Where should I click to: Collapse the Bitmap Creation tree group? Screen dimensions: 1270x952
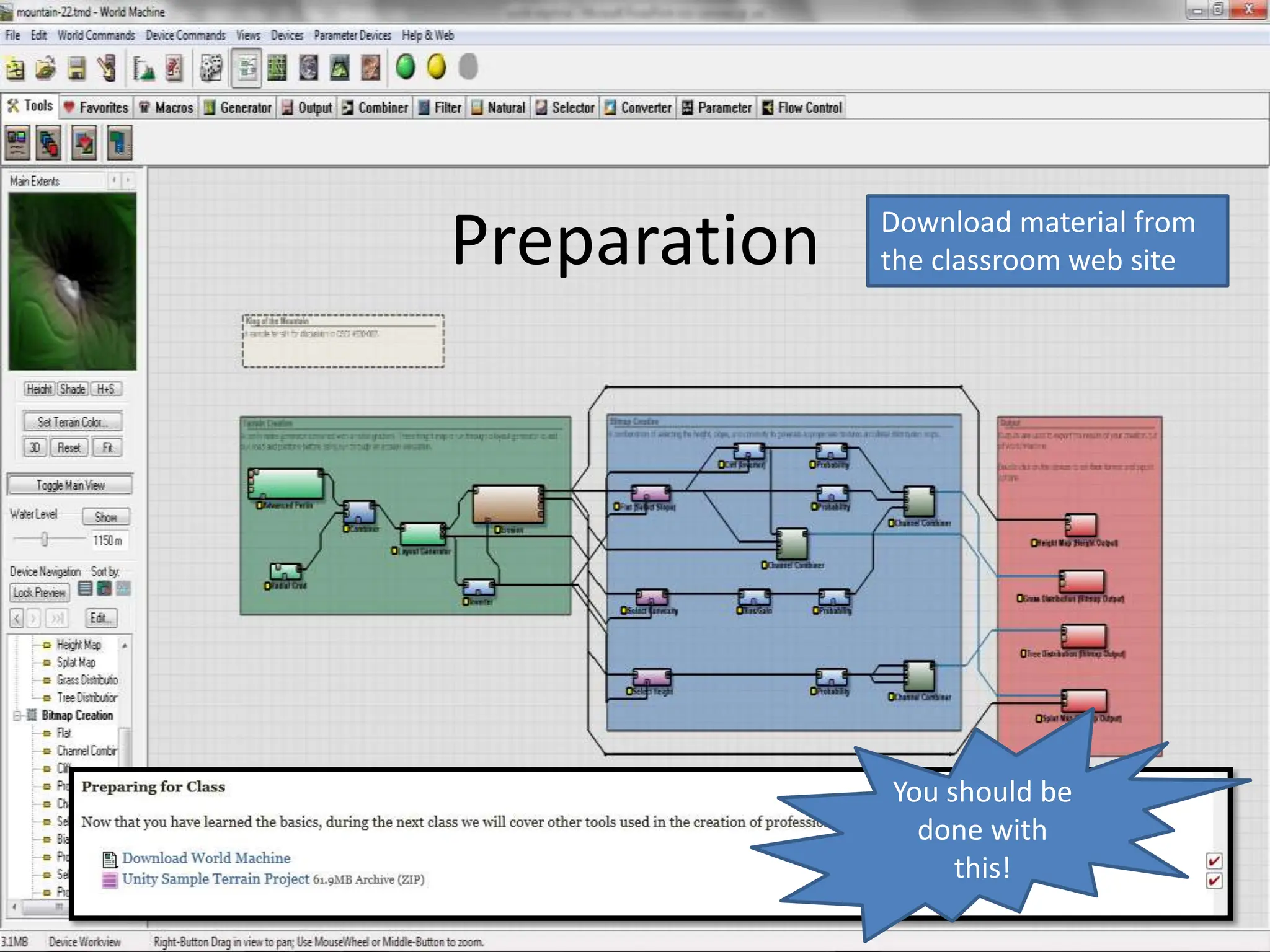coord(17,716)
